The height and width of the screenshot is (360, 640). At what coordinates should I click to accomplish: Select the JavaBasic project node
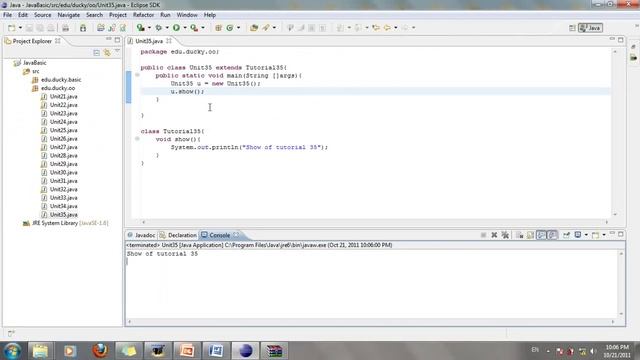pos(30,63)
